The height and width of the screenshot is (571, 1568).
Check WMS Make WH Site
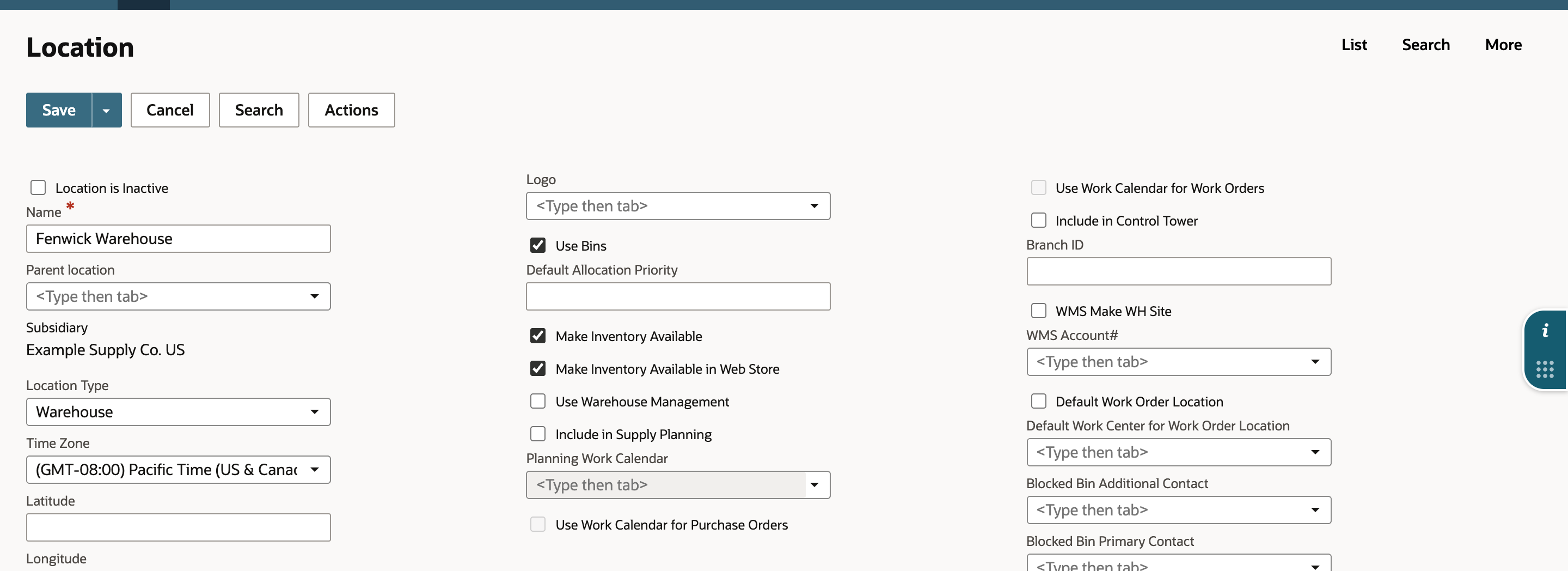[x=1038, y=311]
